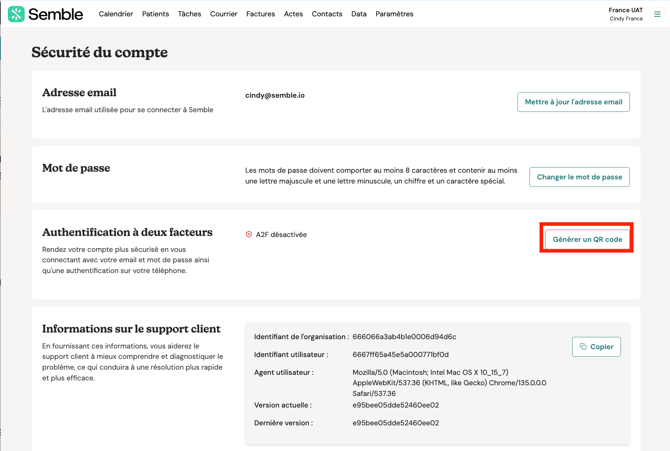Viewport: 670px width, 451px height.
Task: Click the Adresse email section heading
Action: pos(79,92)
